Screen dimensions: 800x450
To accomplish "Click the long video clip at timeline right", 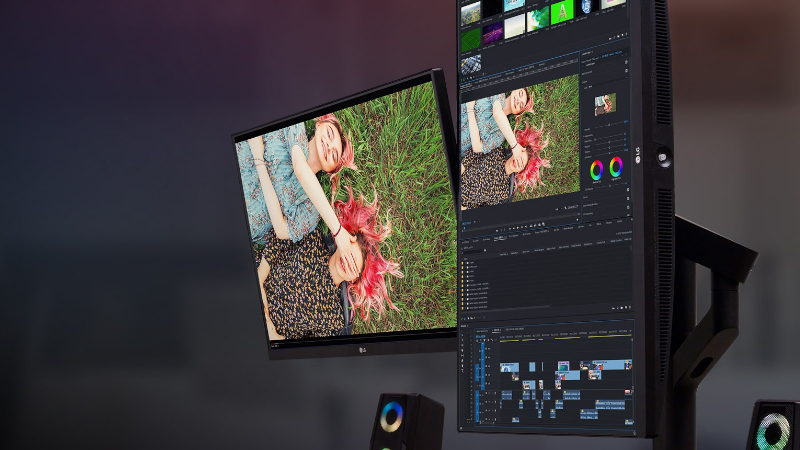I will click(613, 365).
